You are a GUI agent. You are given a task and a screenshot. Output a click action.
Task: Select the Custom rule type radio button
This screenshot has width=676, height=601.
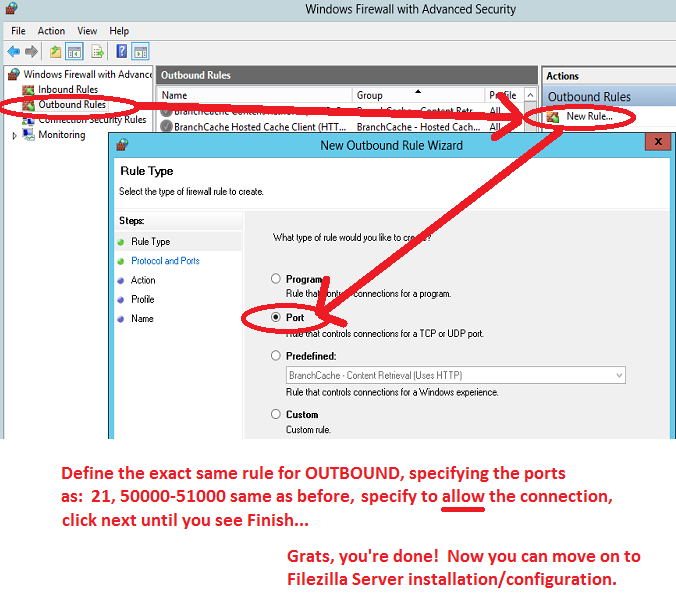[x=276, y=414]
